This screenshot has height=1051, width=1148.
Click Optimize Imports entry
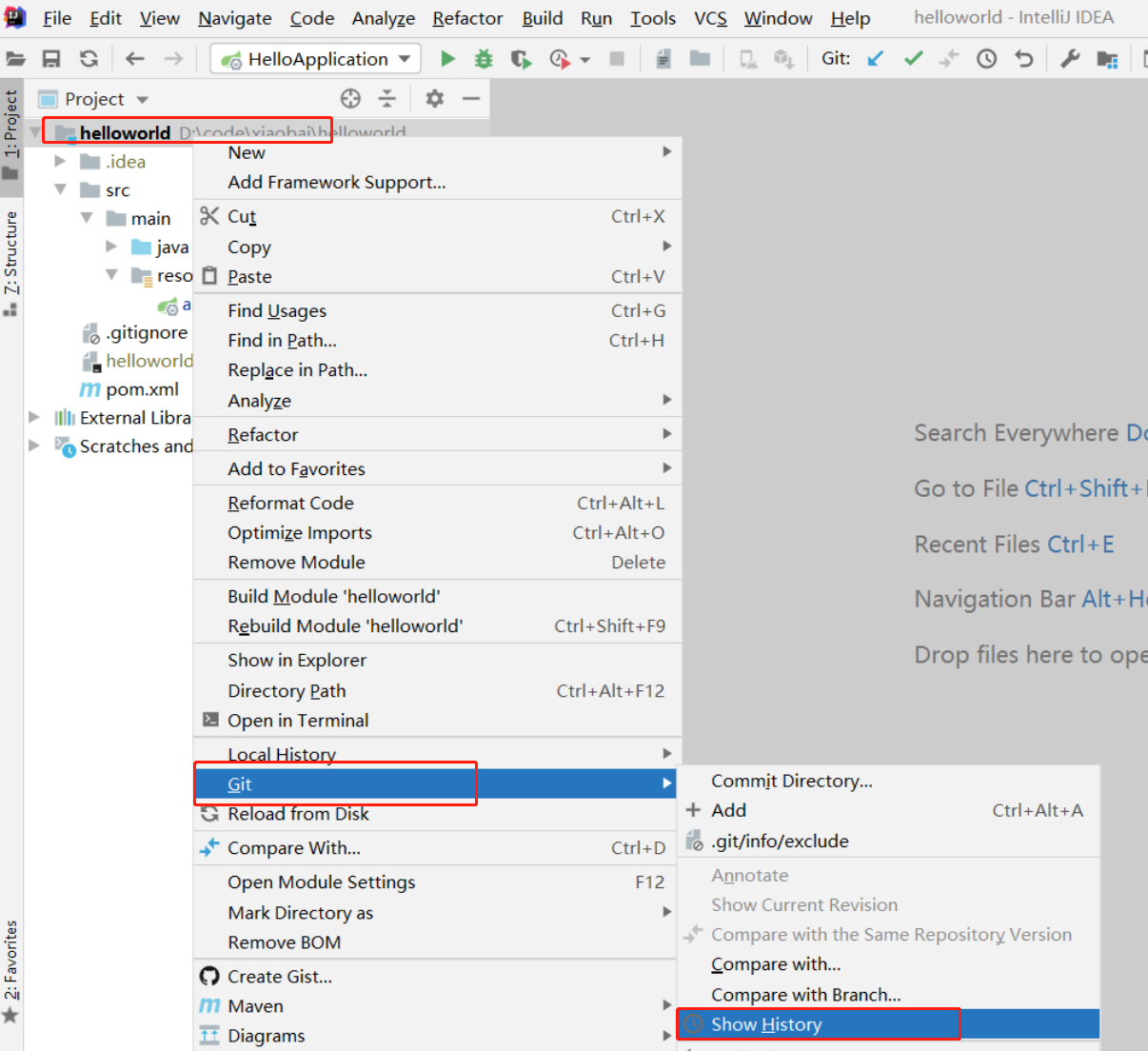pos(438,532)
